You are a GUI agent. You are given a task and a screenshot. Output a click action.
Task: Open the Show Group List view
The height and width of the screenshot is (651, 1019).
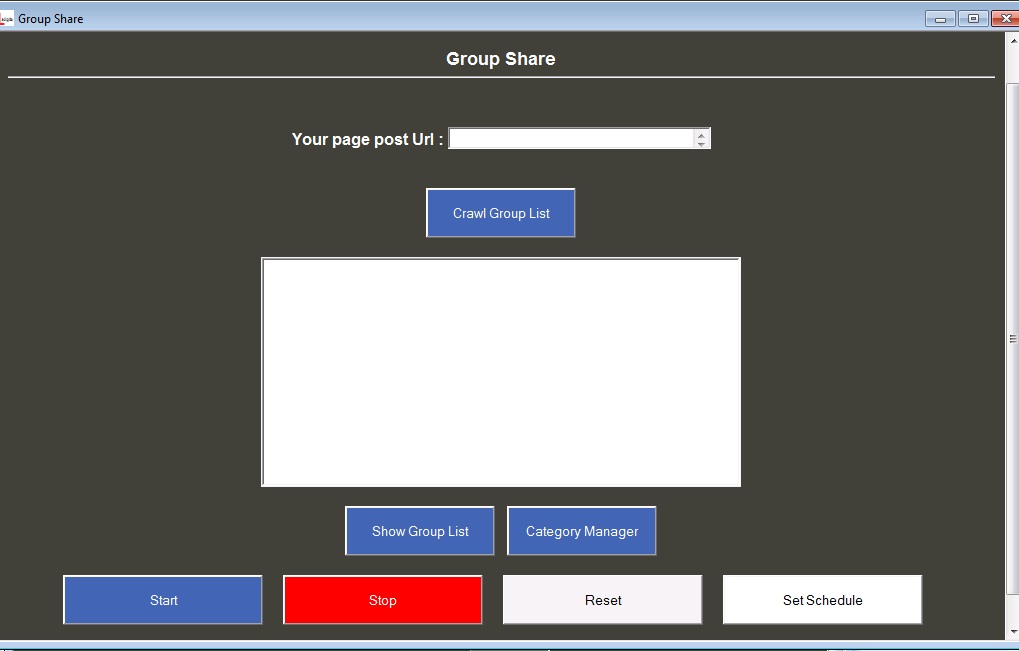pyautogui.click(x=420, y=531)
